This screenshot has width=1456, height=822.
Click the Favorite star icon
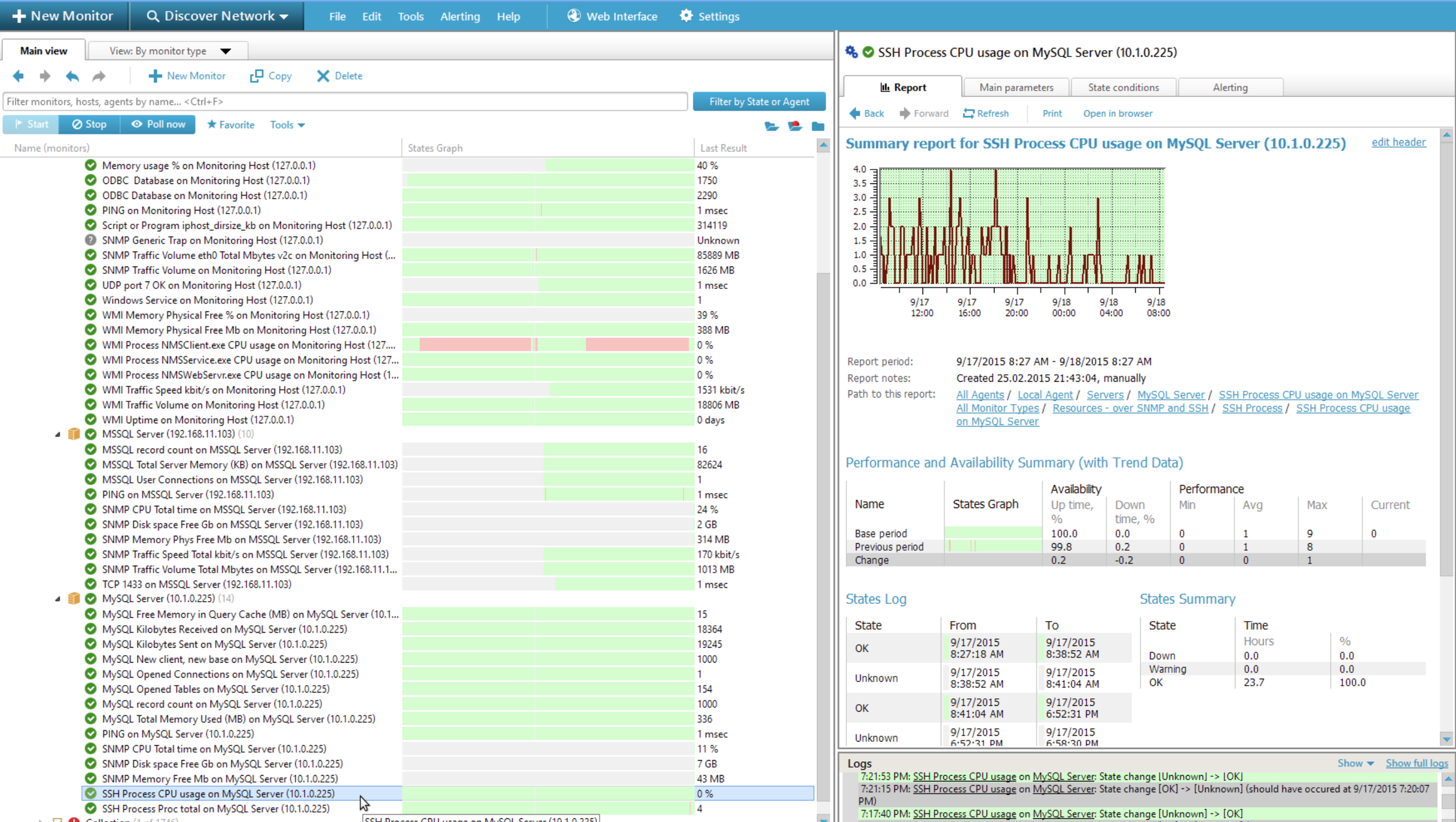pyautogui.click(x=212, y=124)
